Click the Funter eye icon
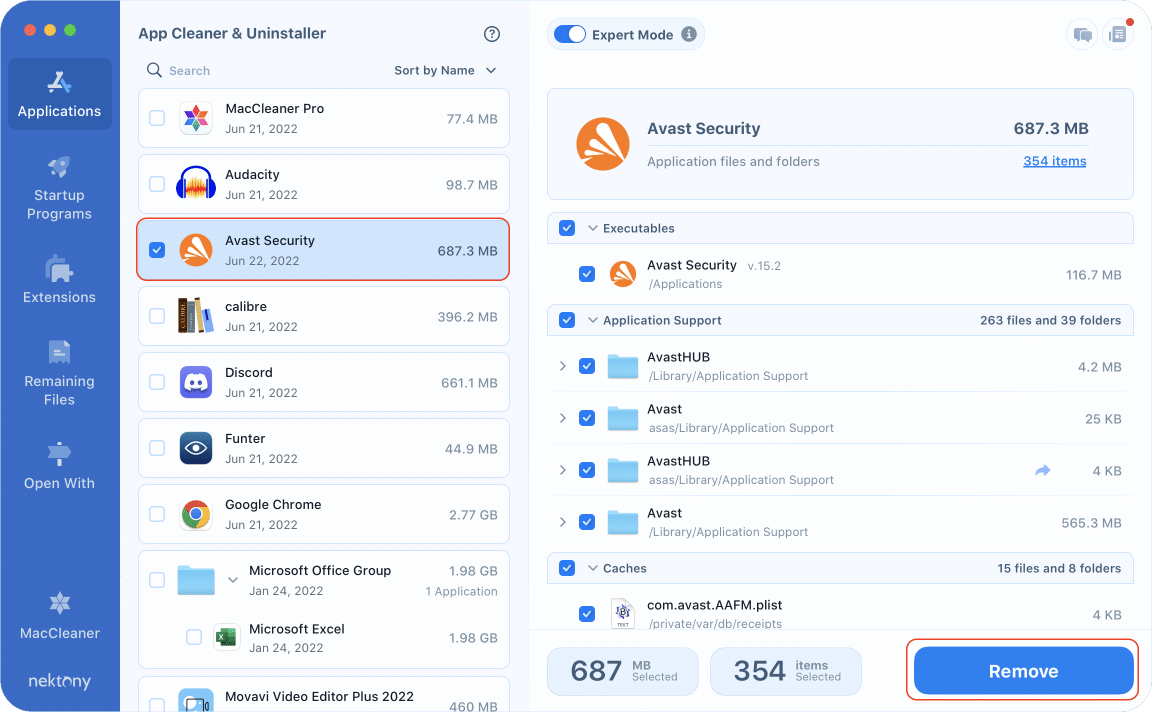 coord(196,448)
